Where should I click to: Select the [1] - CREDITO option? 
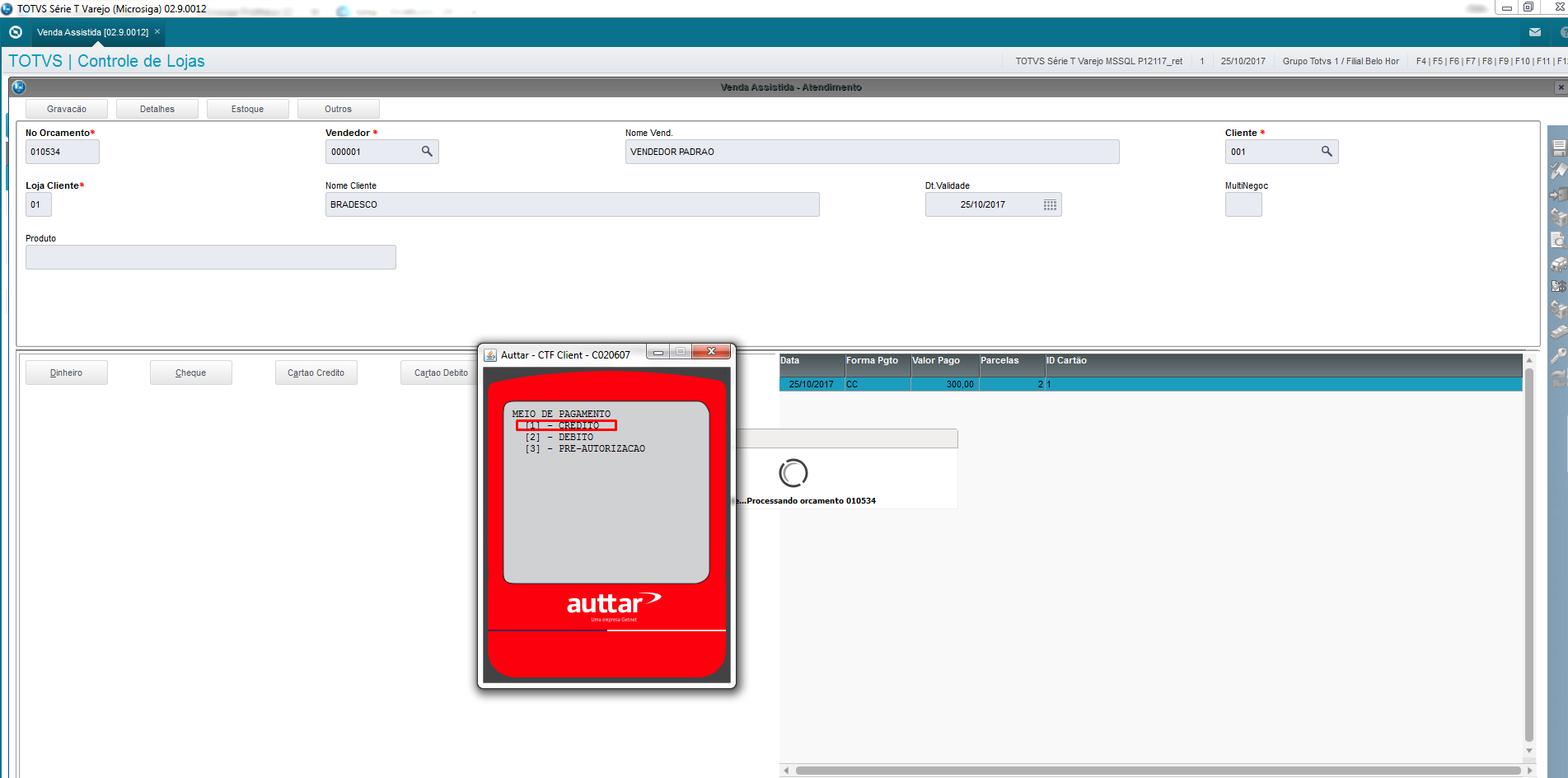566,425
